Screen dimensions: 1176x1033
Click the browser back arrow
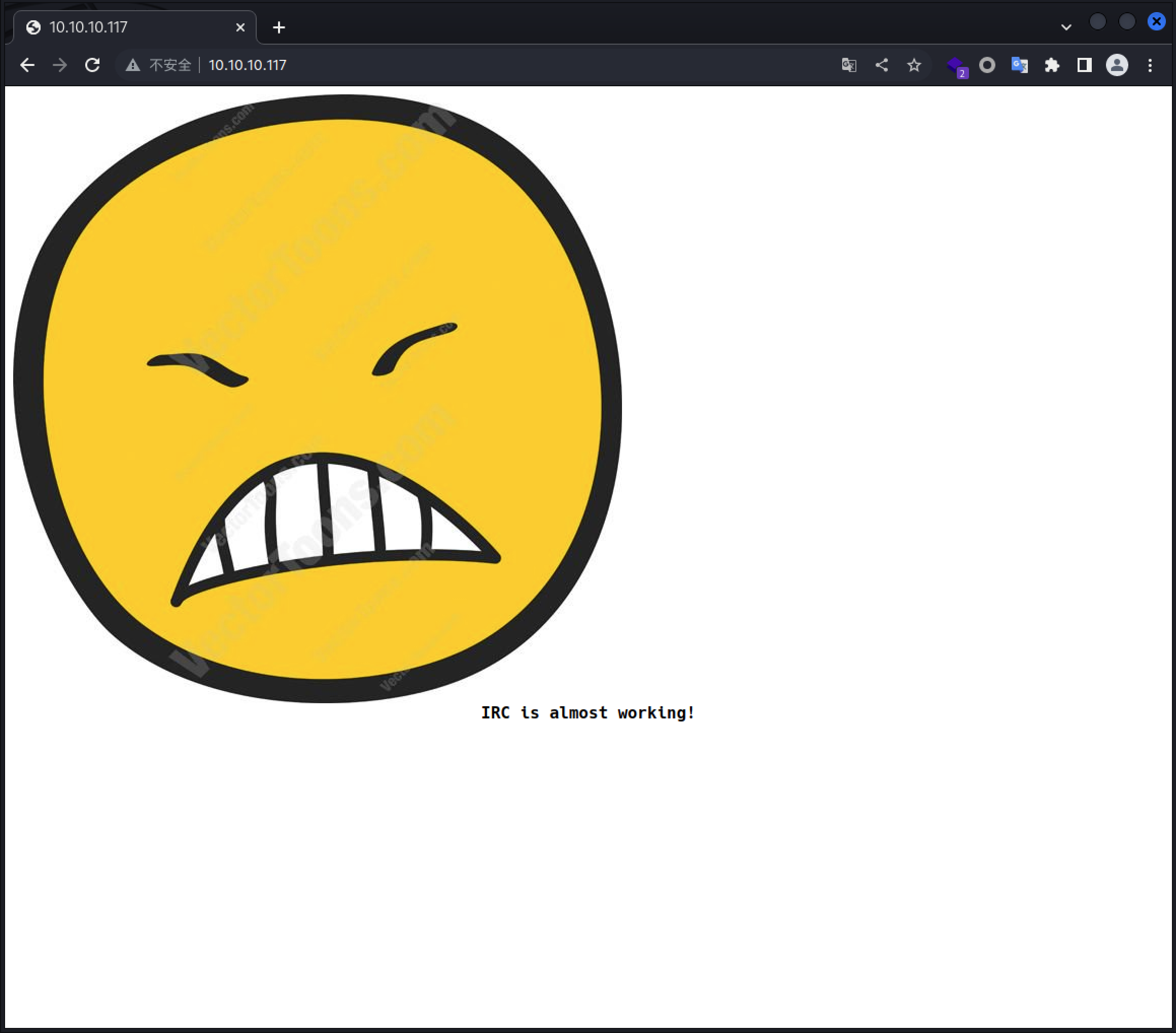coord(27,65)
